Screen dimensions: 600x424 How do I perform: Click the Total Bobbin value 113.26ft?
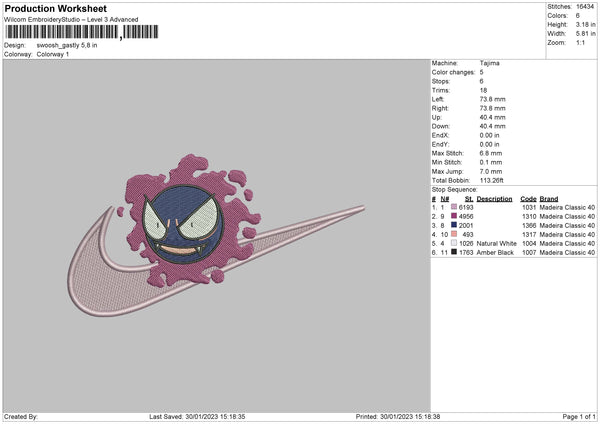coord(492,181)
